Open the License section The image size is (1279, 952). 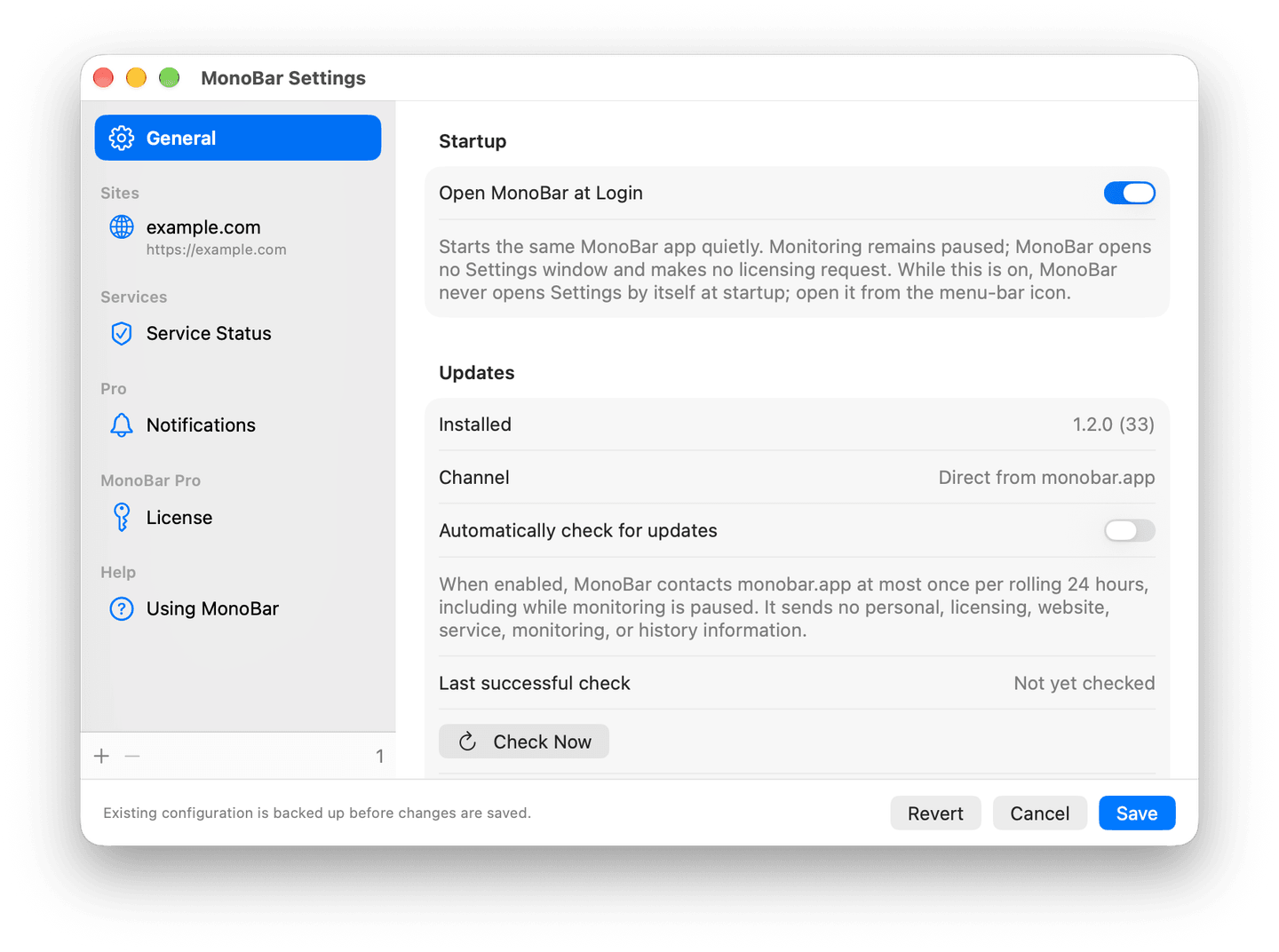click(x=238, y=517)
